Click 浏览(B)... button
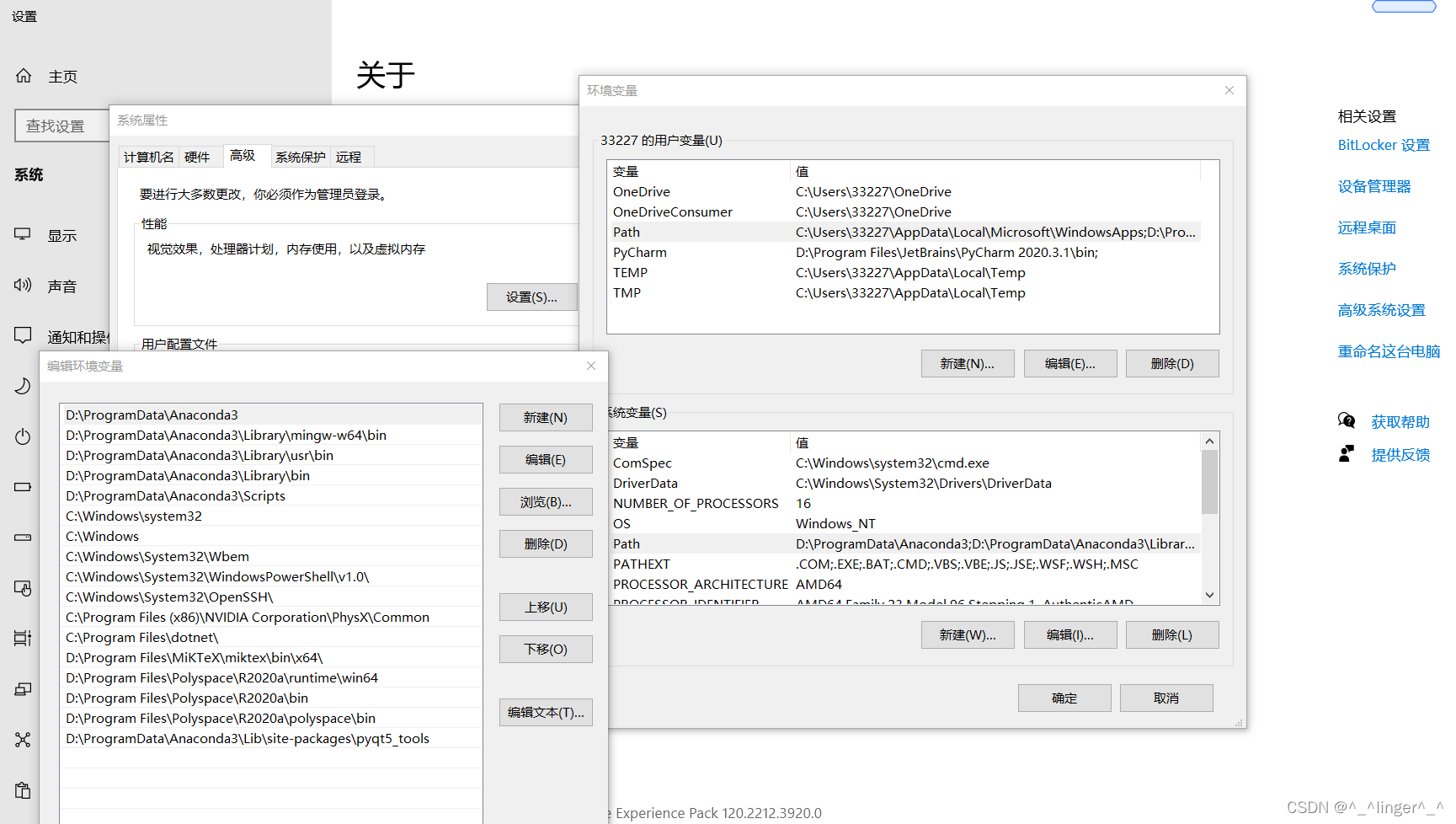Viewport: 1456px width, 824px height. [546, 502]
